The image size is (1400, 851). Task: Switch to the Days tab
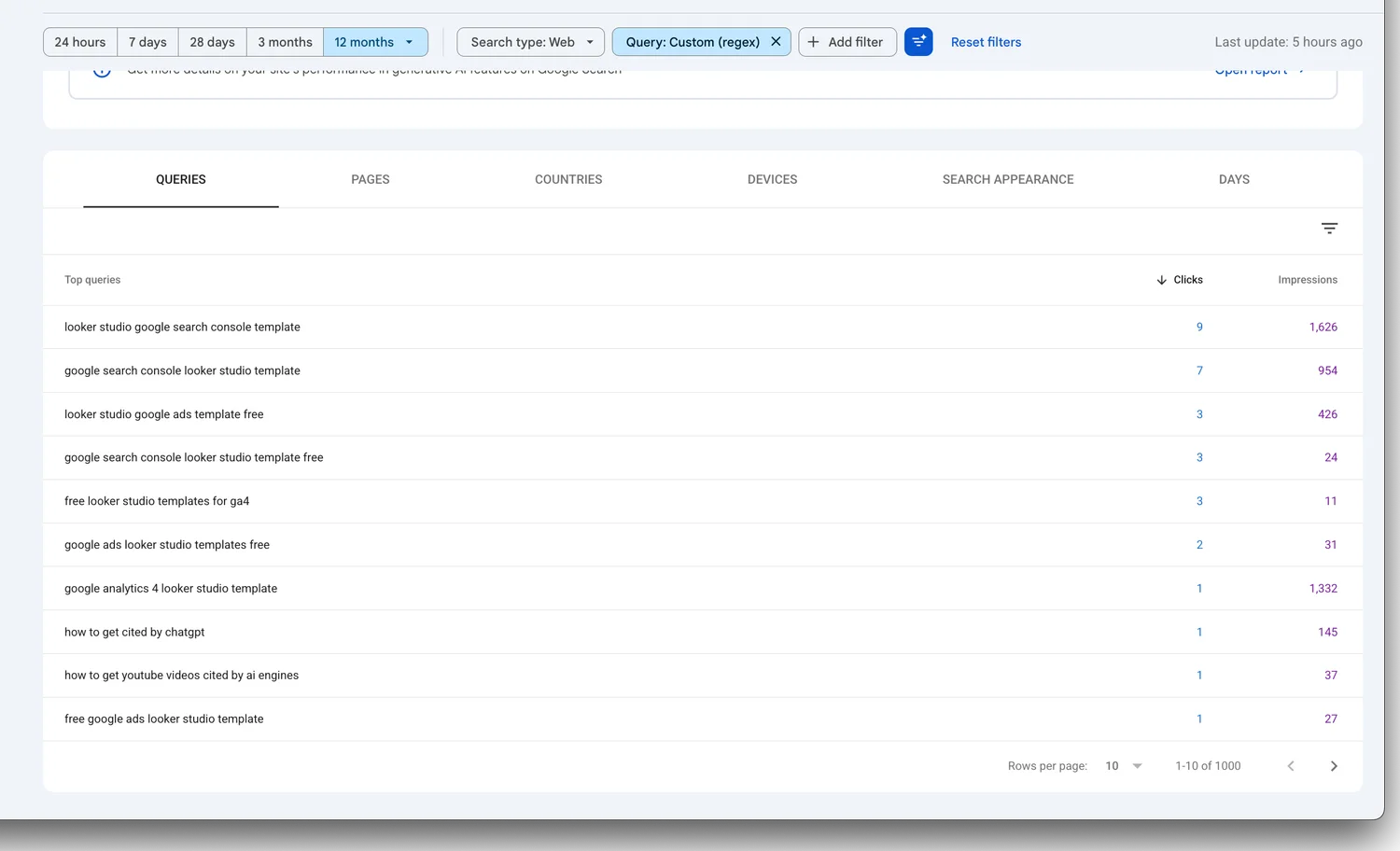(1234, 179)
